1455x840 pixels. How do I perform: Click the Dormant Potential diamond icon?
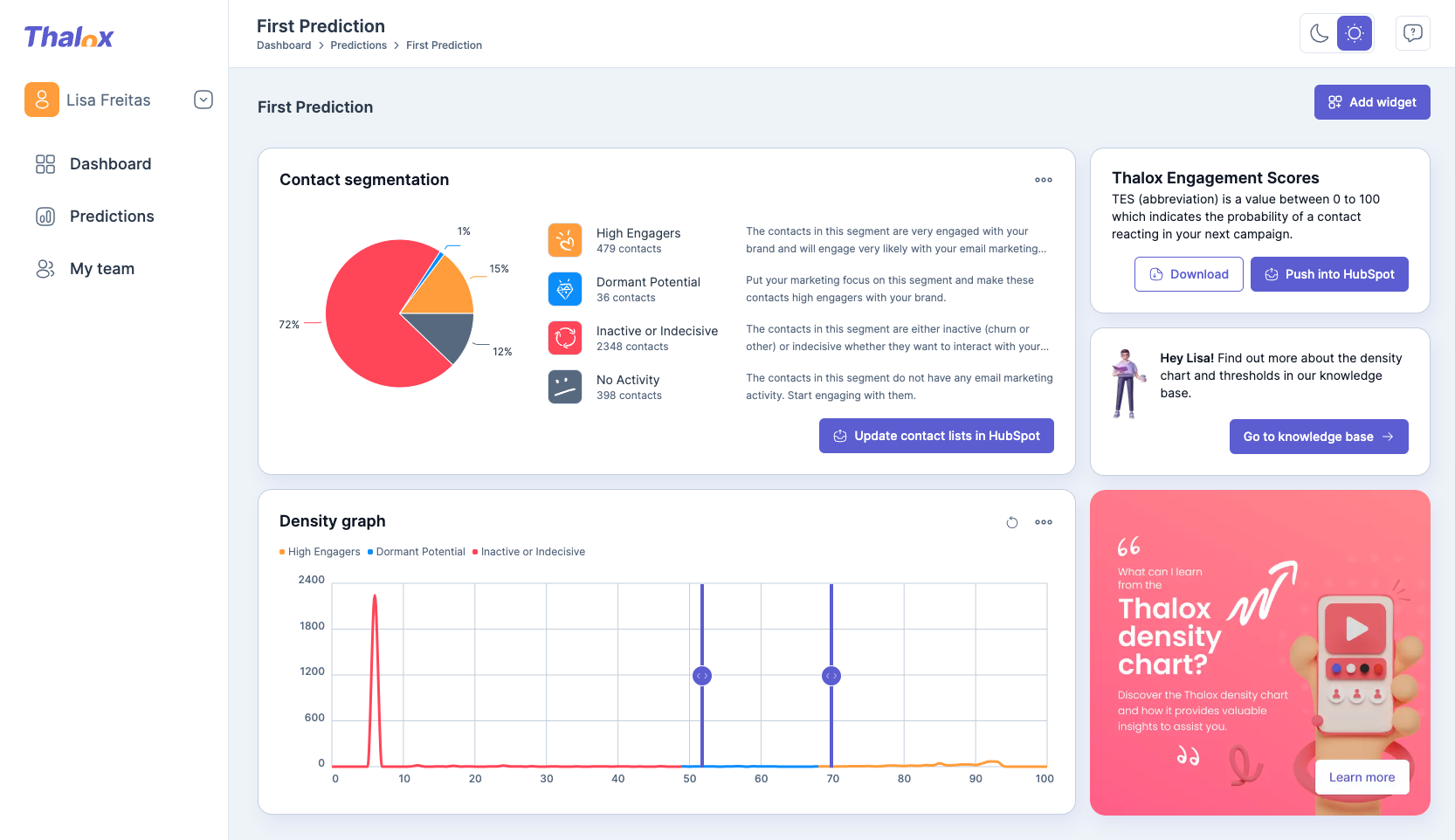pyautogui.click(x=564, y=289)
